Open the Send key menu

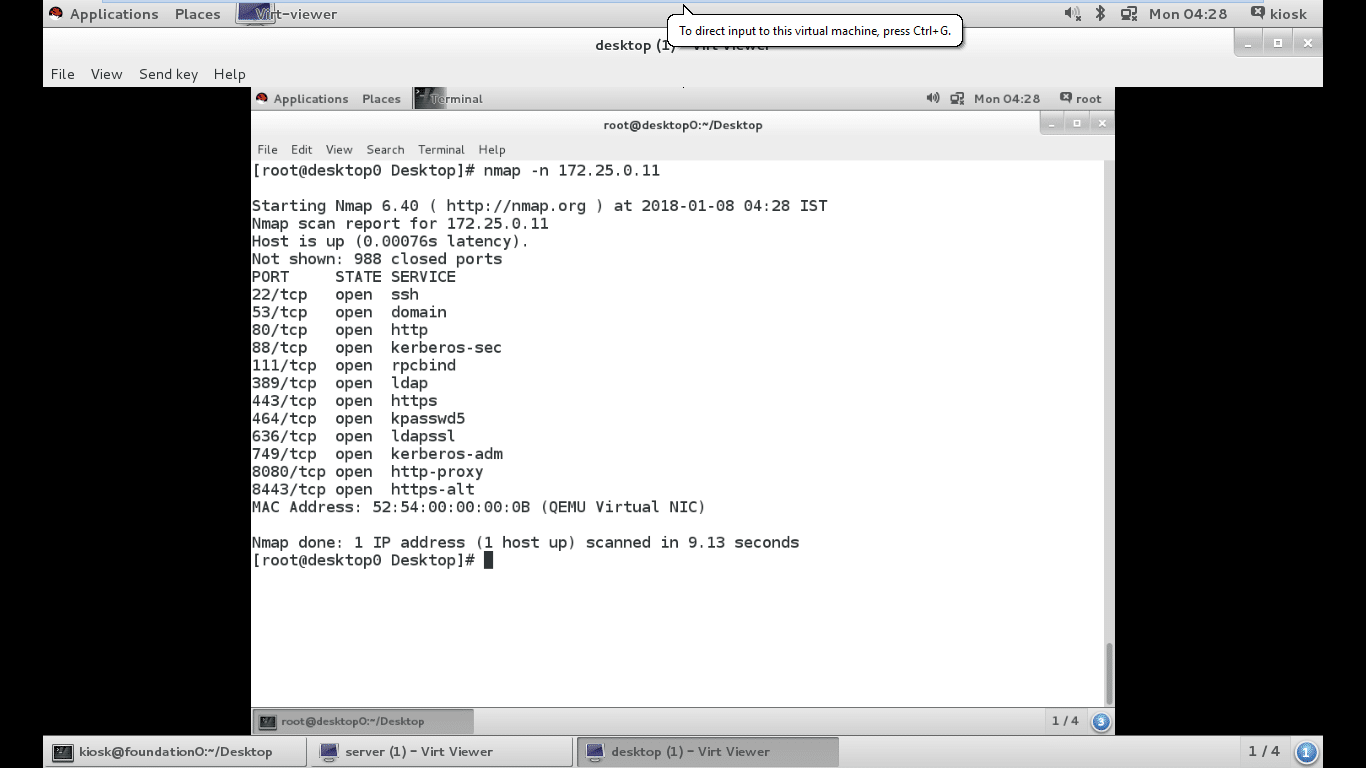(168, 74)
